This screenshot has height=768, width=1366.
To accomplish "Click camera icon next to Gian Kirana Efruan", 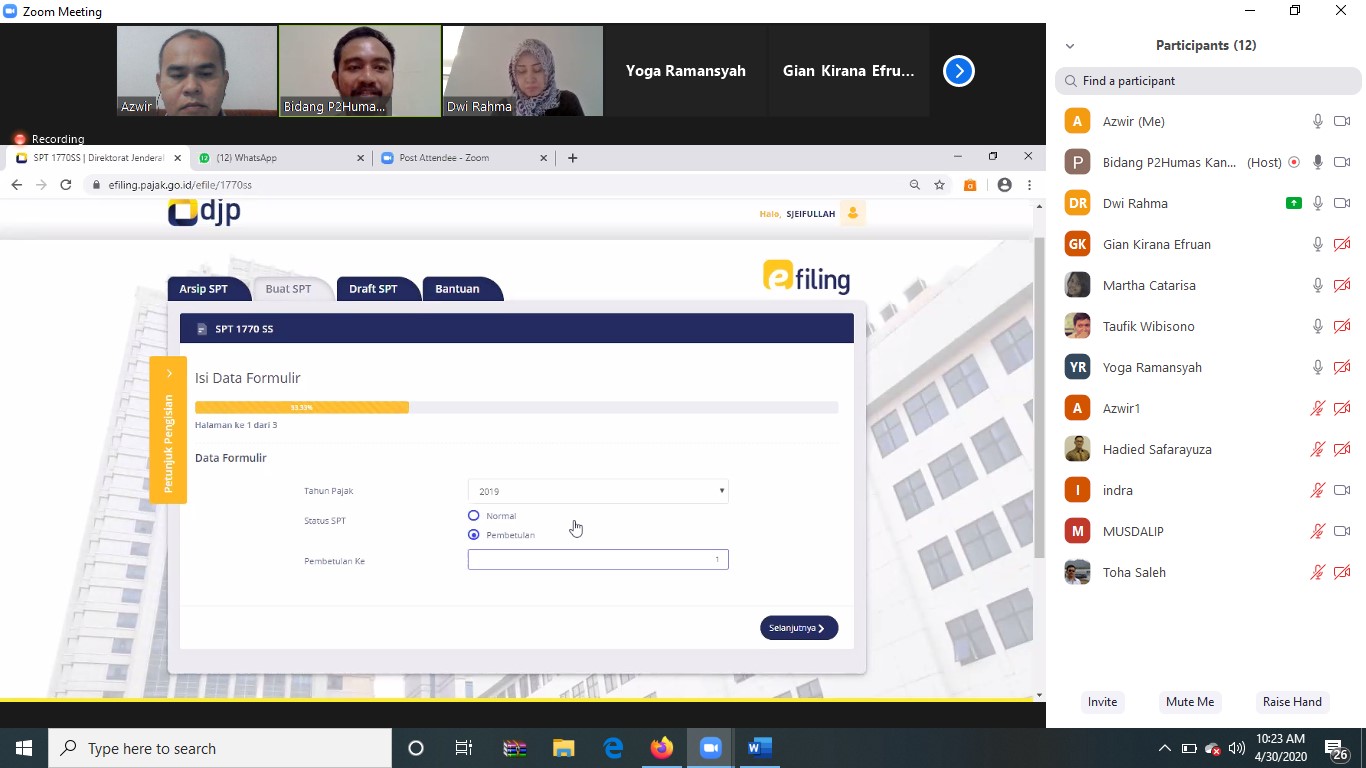I will pyautogui.click(x=1342, y=244).
